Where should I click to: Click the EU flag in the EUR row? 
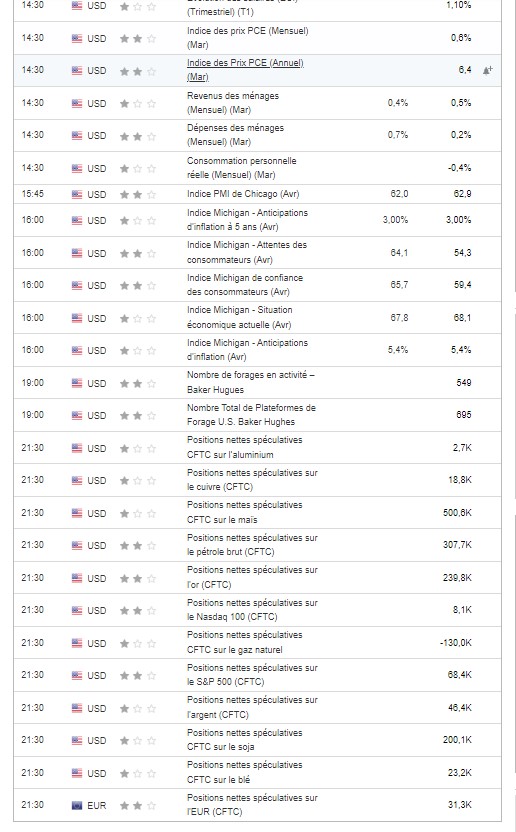pos(77,805)
